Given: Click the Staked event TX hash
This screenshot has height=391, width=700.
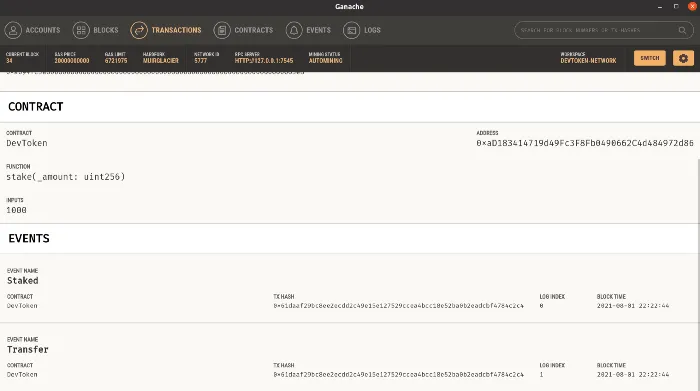Looking at the screenshot, I should tap(398, 306).
